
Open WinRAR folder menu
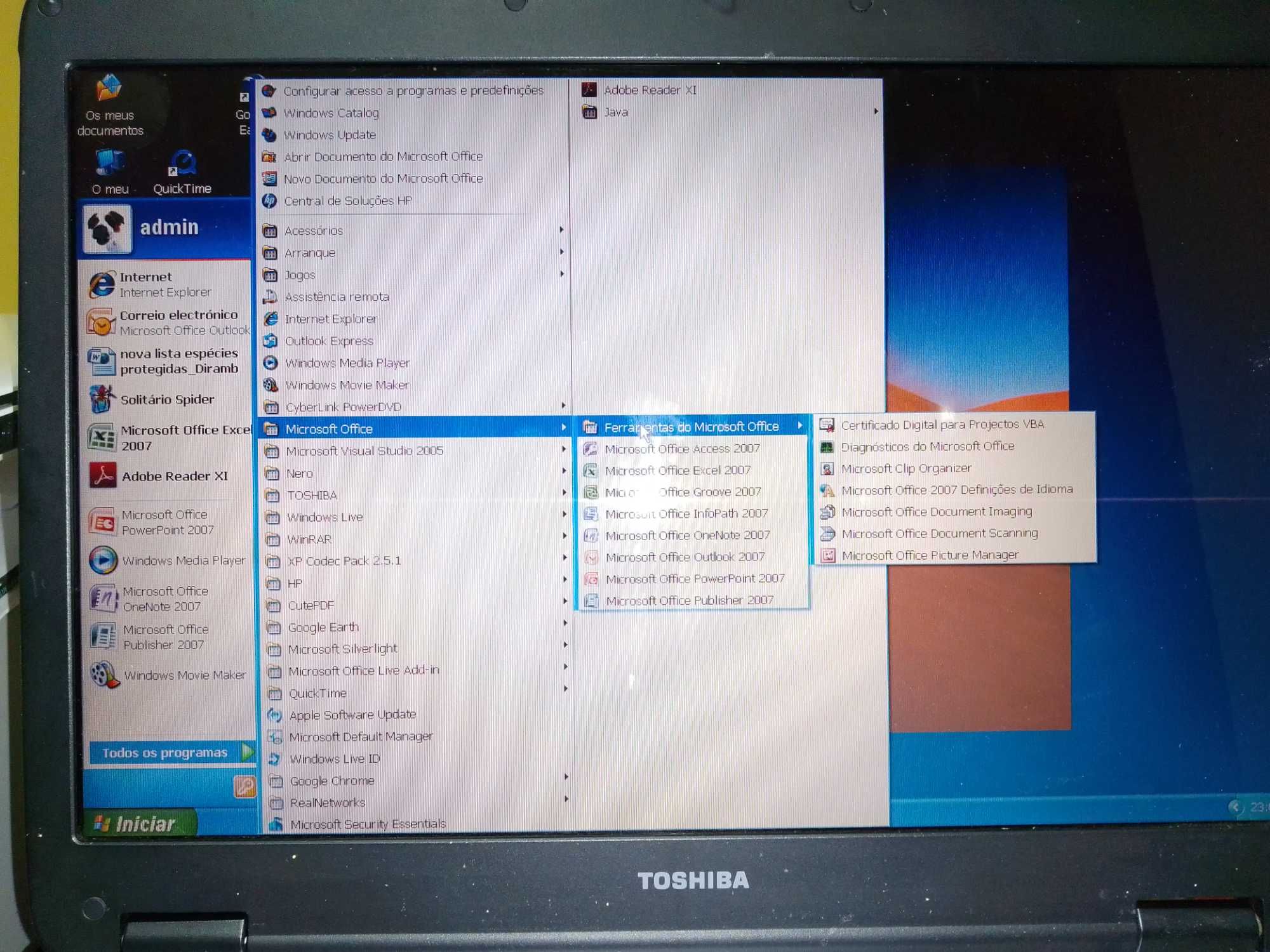tap(415, 539)
